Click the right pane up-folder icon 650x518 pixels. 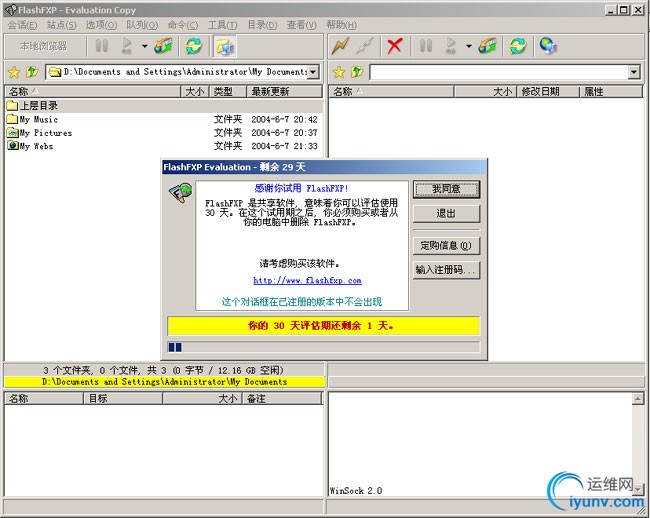point(357,72)
